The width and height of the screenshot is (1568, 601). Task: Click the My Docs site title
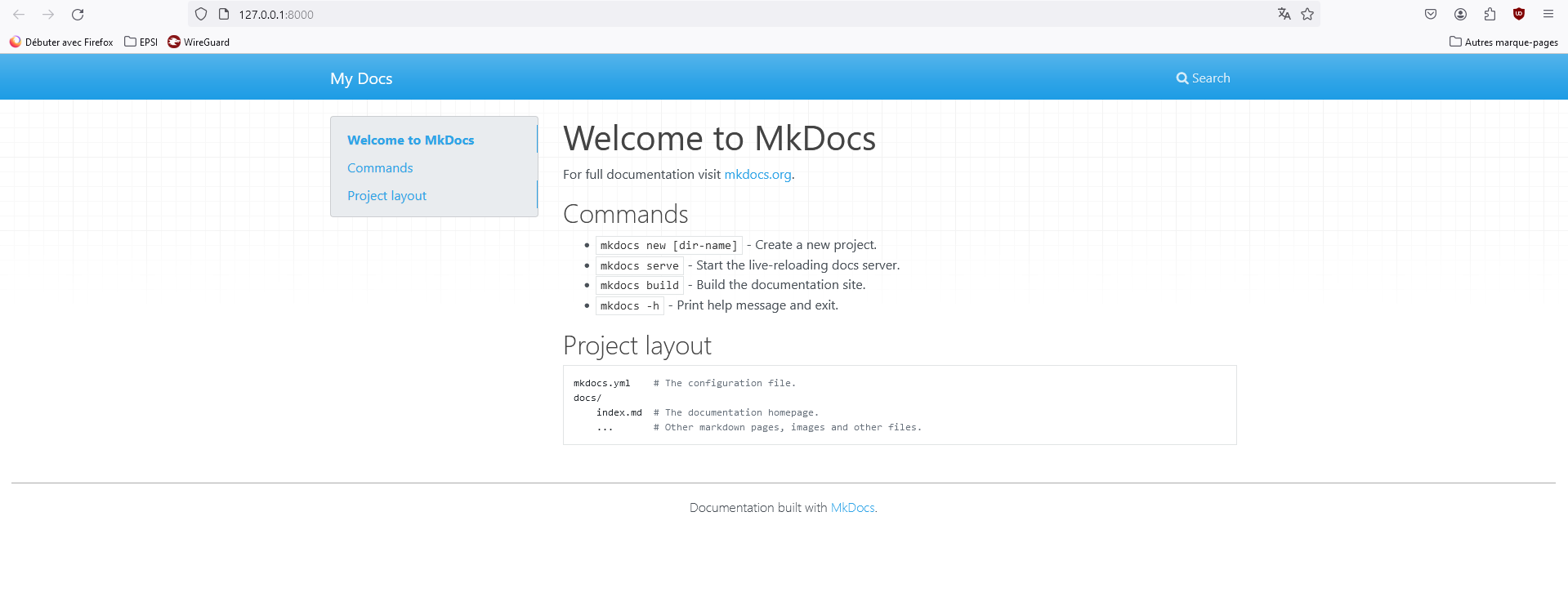[x=361, y=78]
